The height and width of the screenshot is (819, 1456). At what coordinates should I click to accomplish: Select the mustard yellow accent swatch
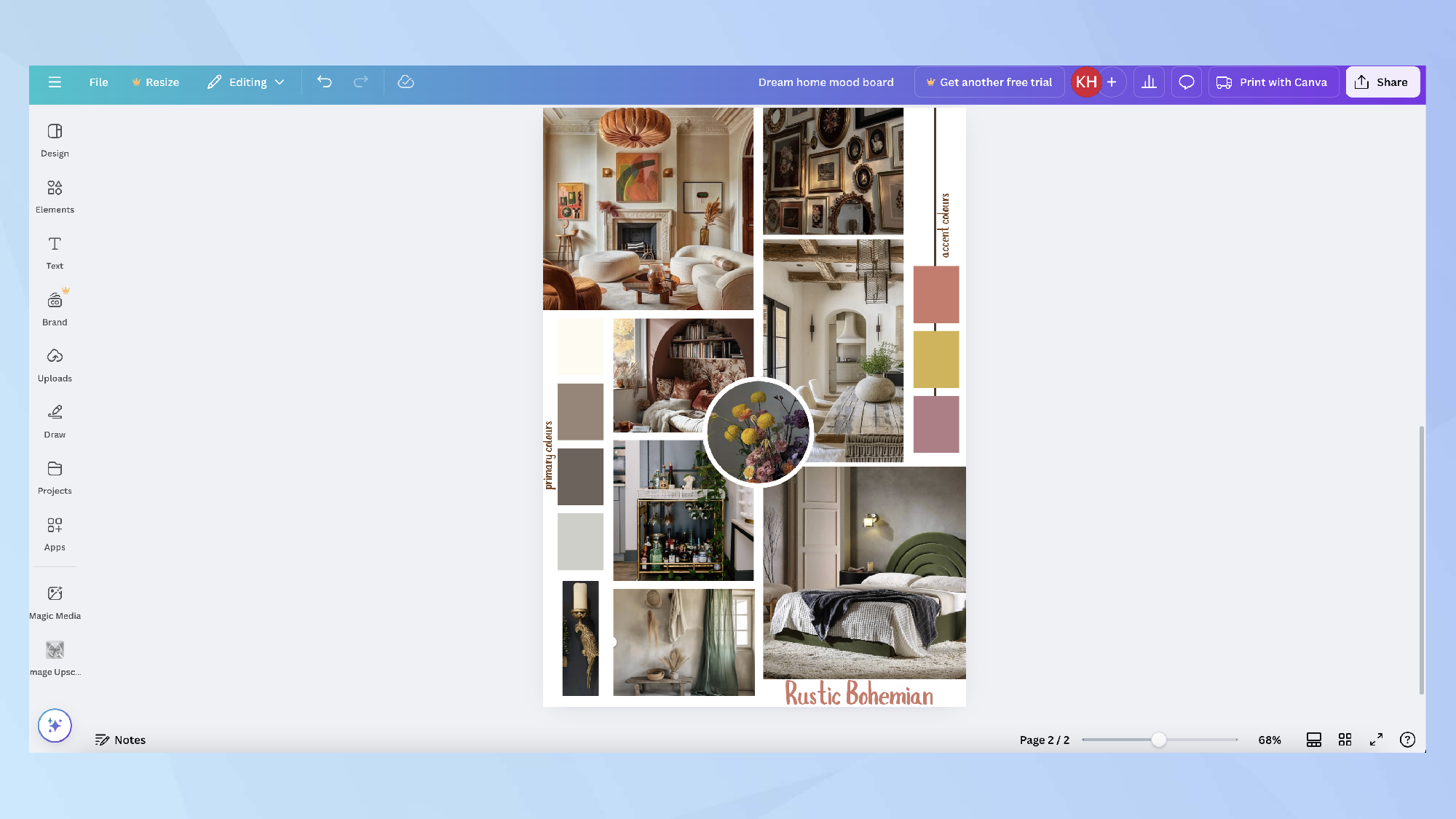[936, 359]
